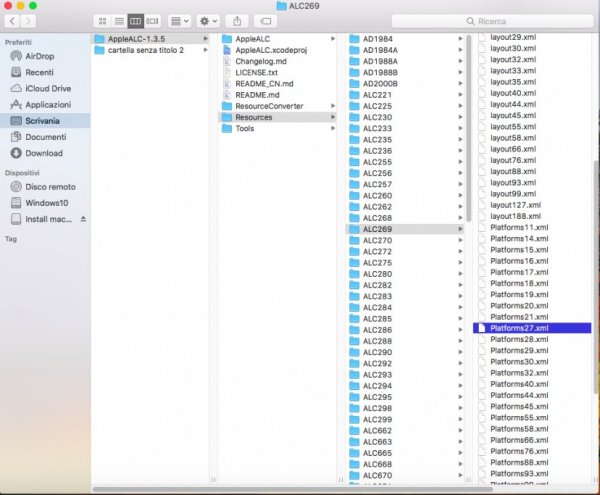Select Scrivania in the sidebar
Image resolution: width=600 pixels, height=495 pixels.
[x=45, y=121]
